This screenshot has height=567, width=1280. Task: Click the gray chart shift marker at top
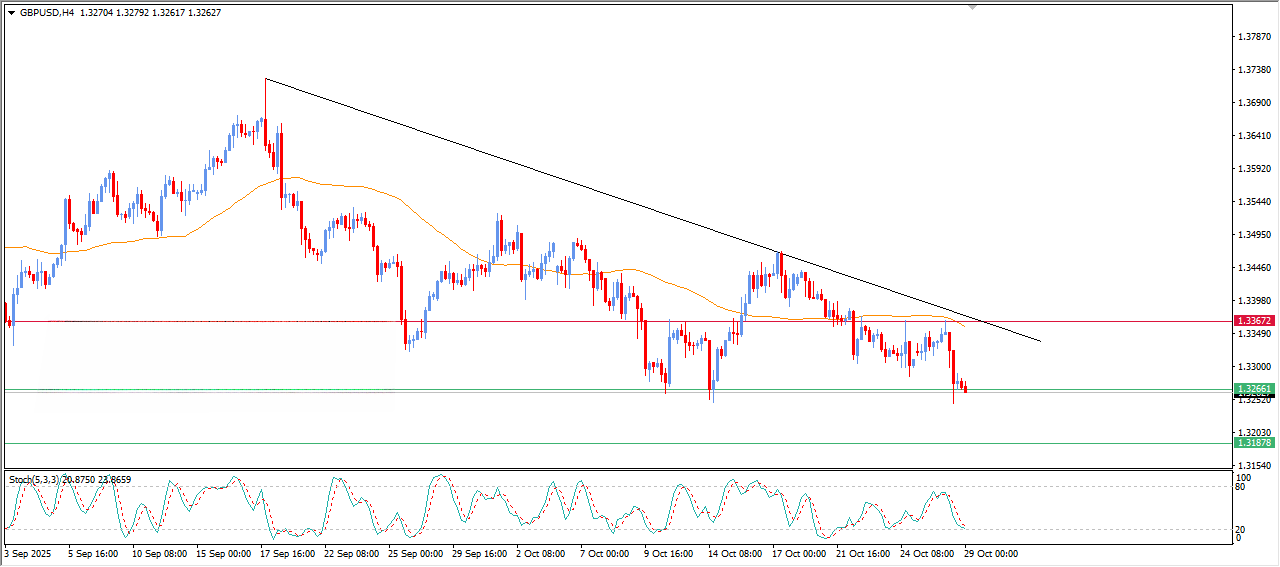(x=971, y=7)
